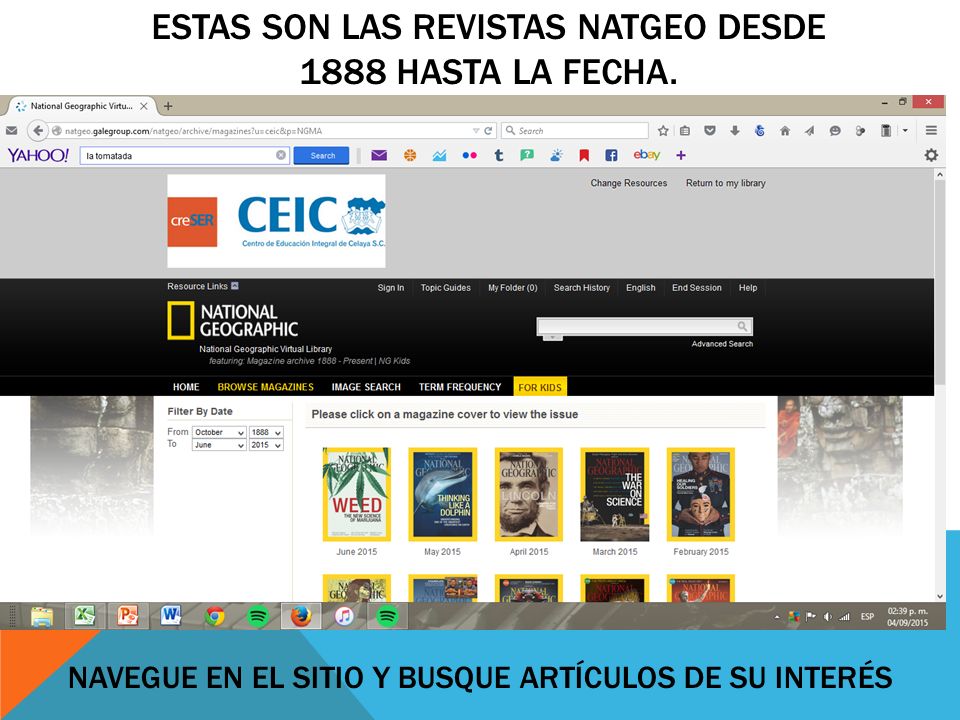960x720 pixels.
Task: Click the End Session link
Action: [697, 288]
